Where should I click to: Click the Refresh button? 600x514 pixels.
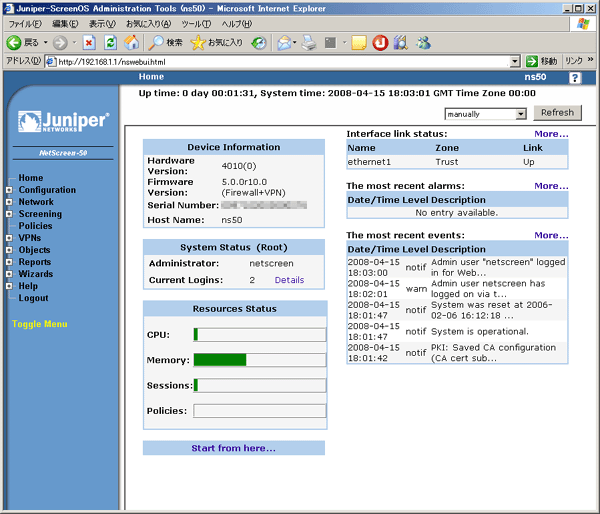coord(557,113)
